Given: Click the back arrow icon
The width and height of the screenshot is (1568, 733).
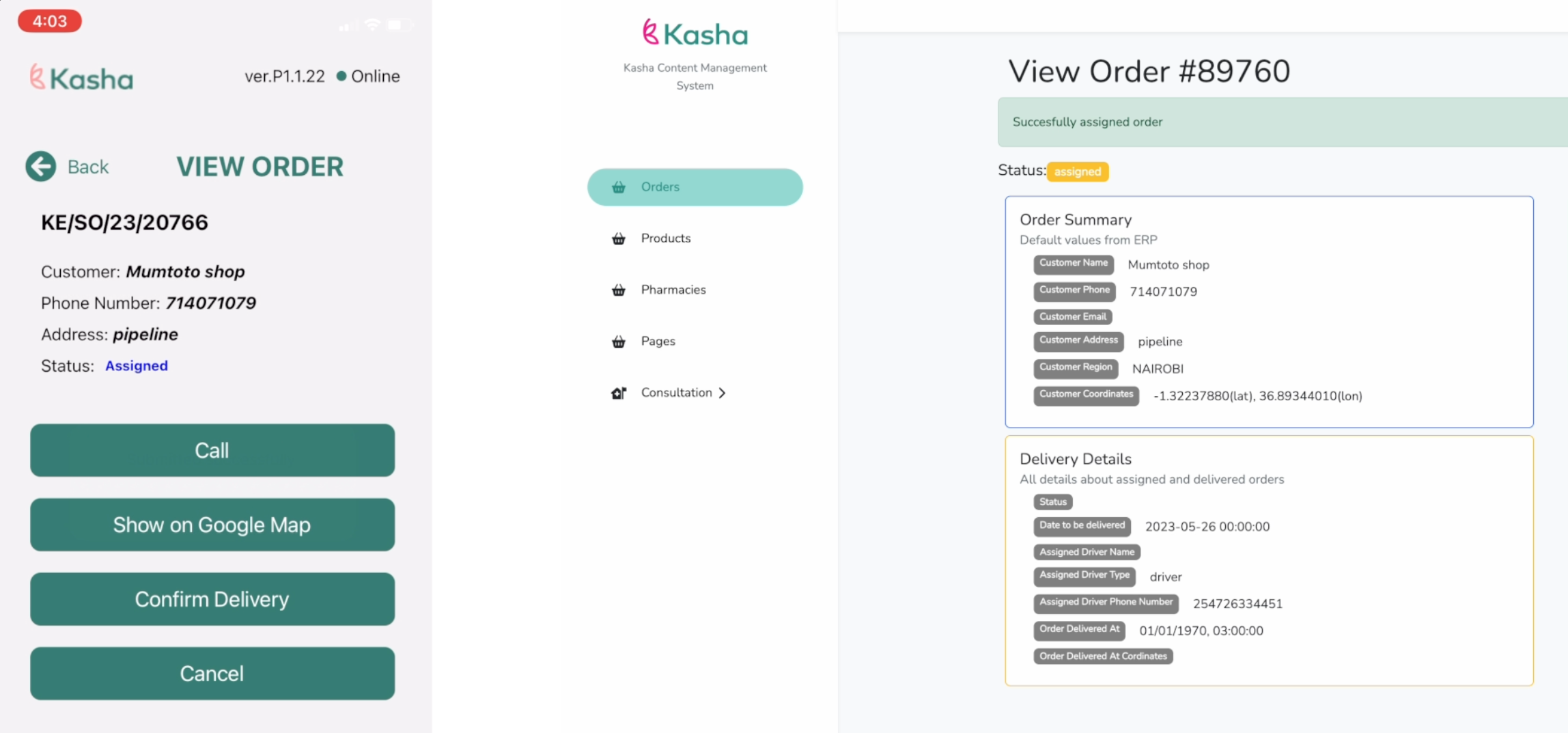Looking at the screenshot, I should pos(41,166).
